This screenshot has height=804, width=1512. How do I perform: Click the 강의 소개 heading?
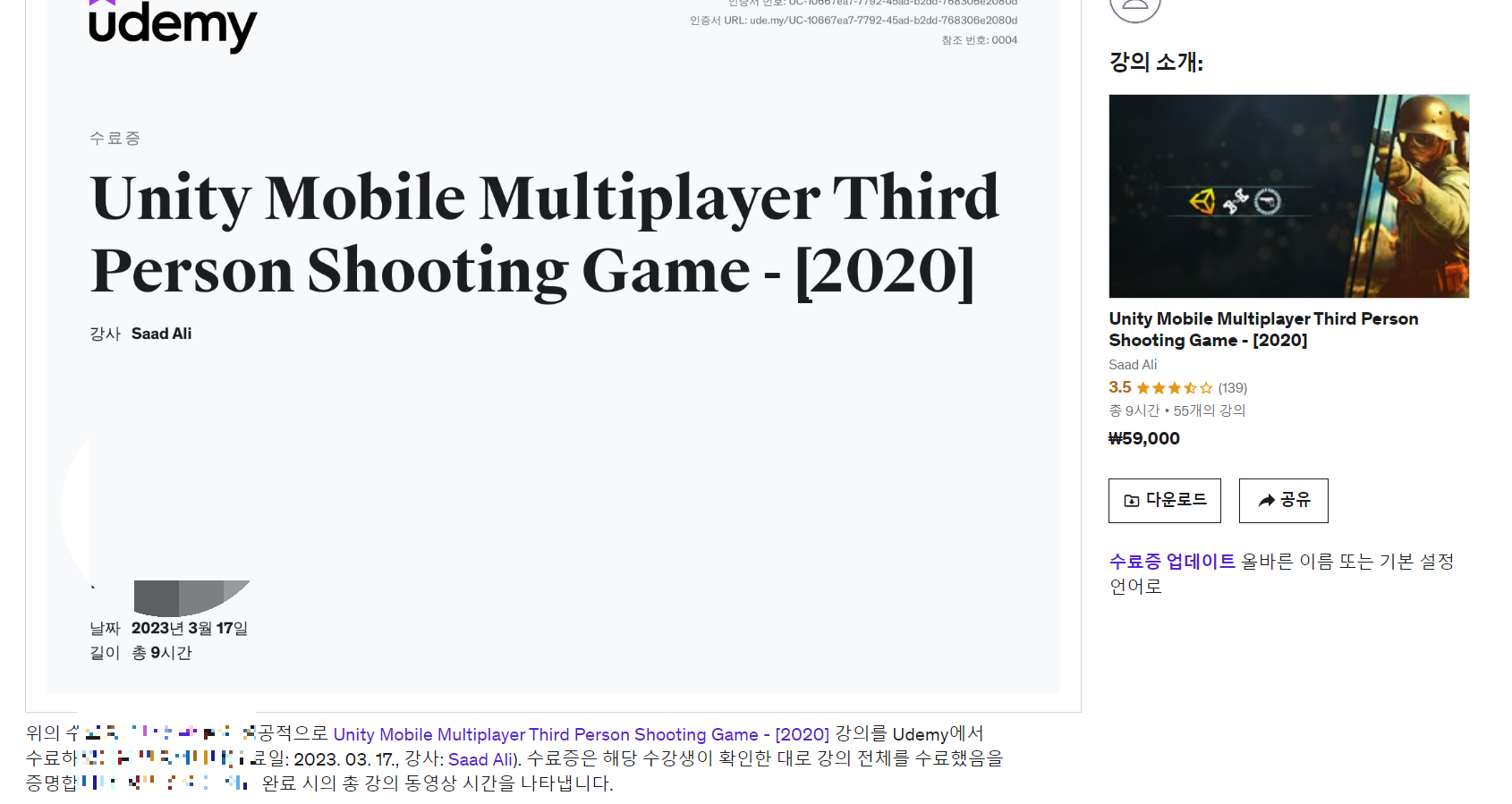1156,62
